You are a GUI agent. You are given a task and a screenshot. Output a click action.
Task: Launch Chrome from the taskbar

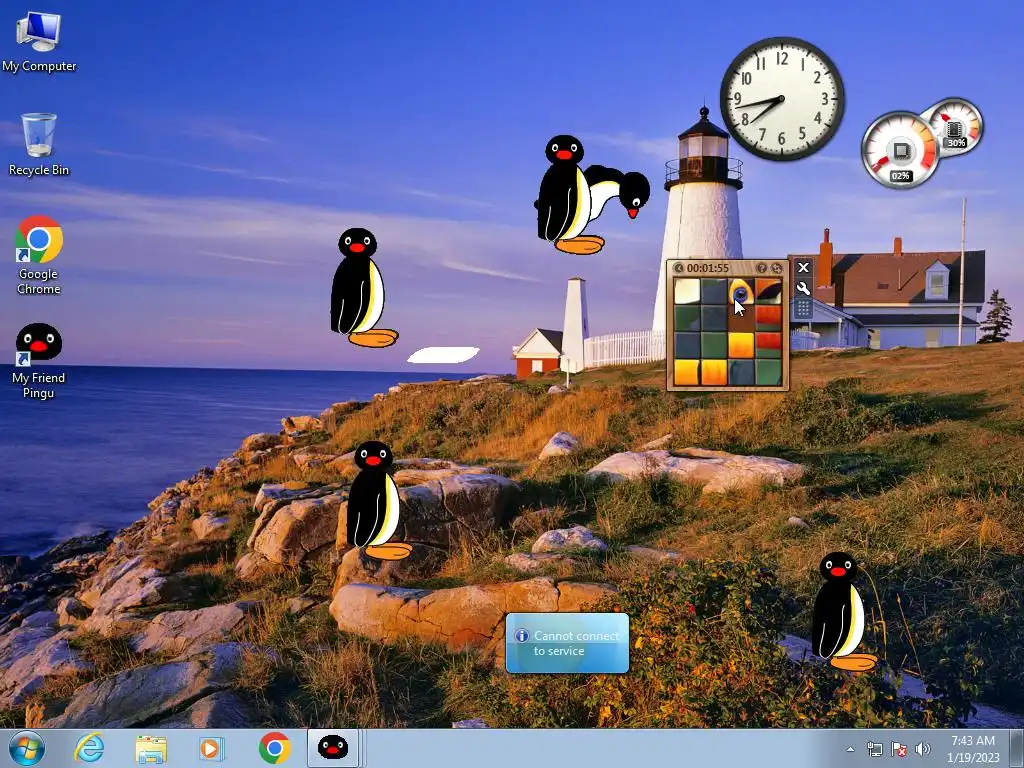[274, 748]
